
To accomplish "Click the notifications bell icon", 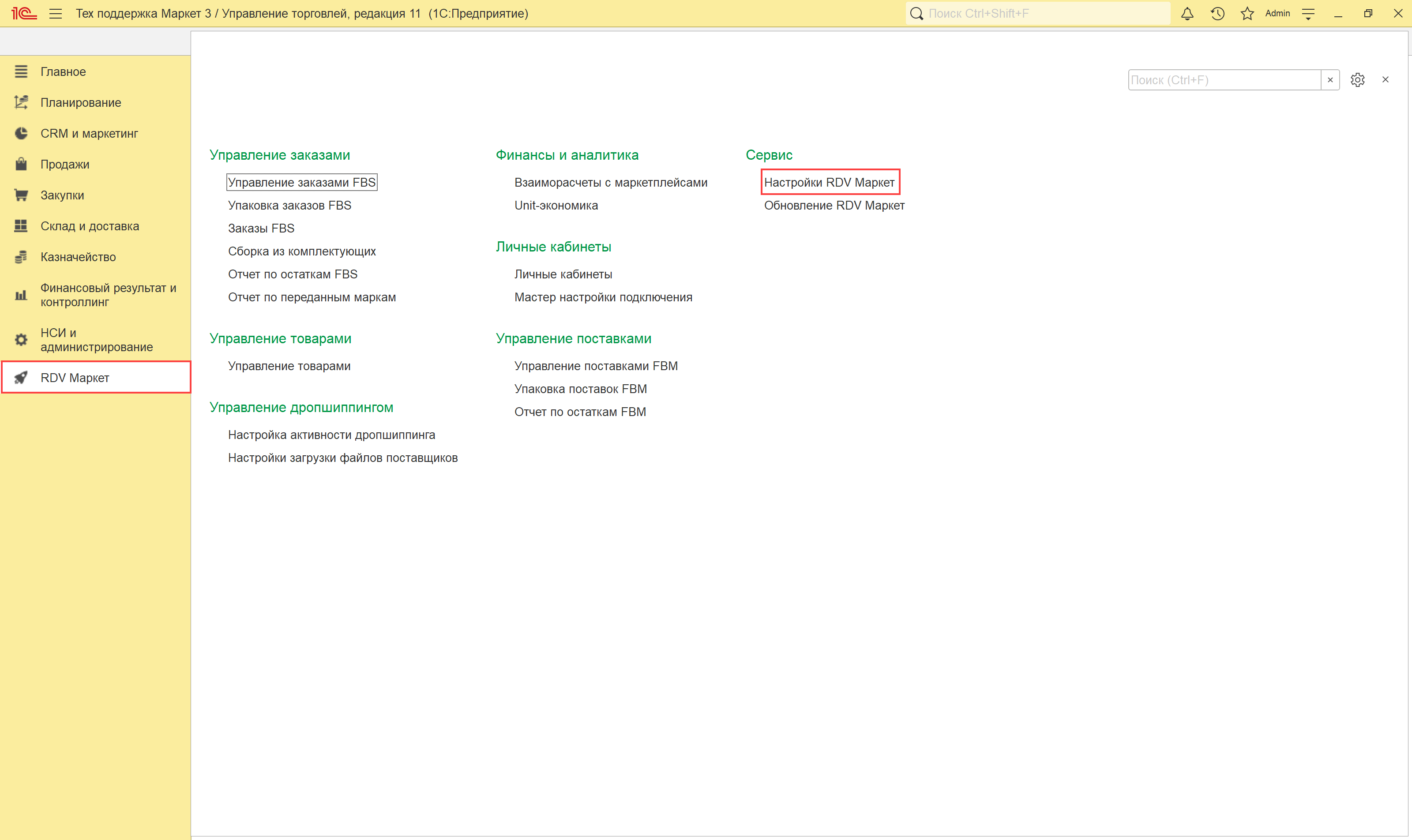I will 1187,14.
